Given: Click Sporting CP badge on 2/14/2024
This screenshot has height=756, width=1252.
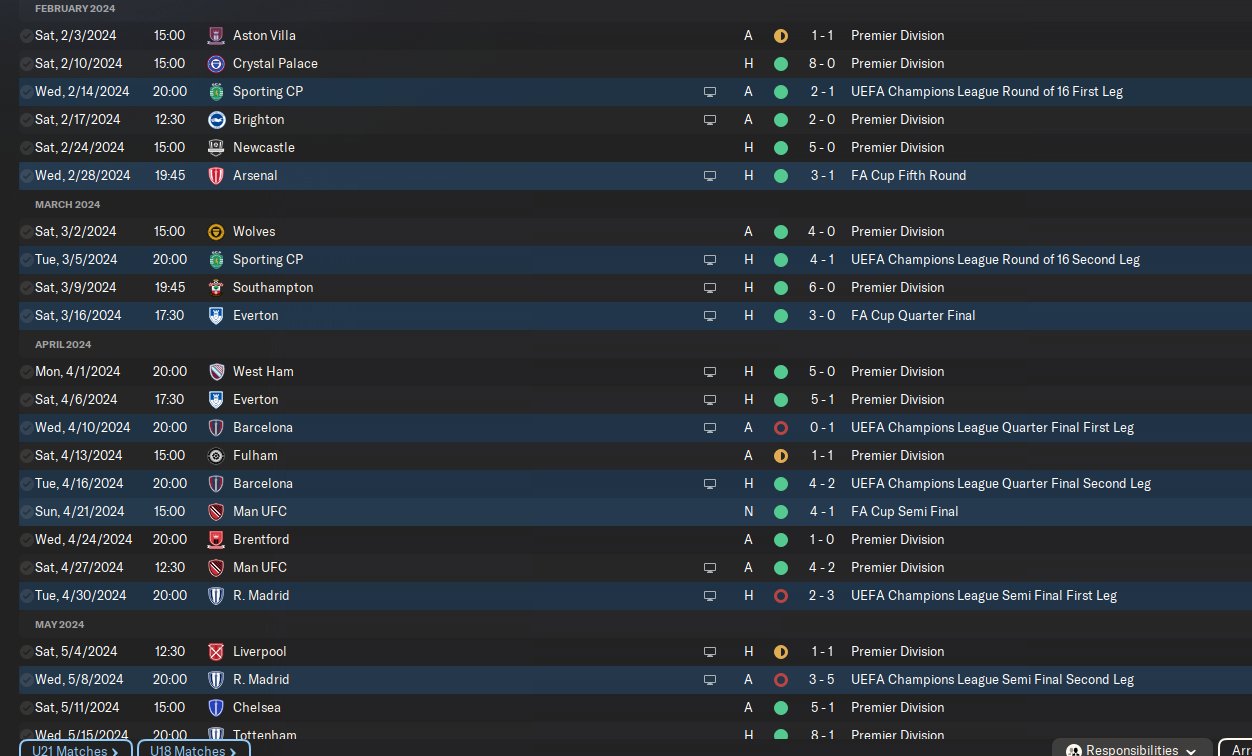Looking at the screenshot, I should (216, 91).
